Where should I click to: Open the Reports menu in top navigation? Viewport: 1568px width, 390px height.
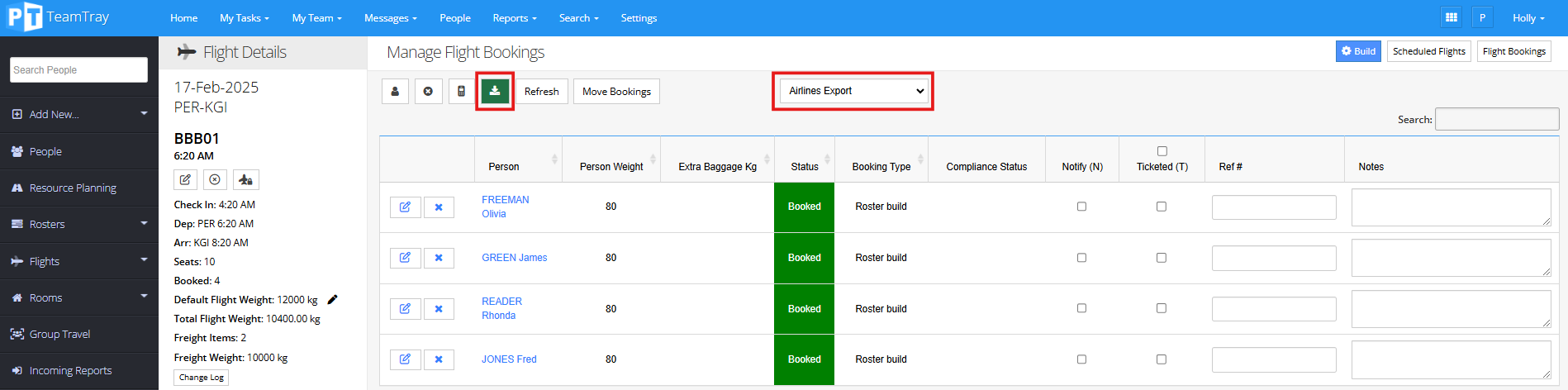point(514,18)
